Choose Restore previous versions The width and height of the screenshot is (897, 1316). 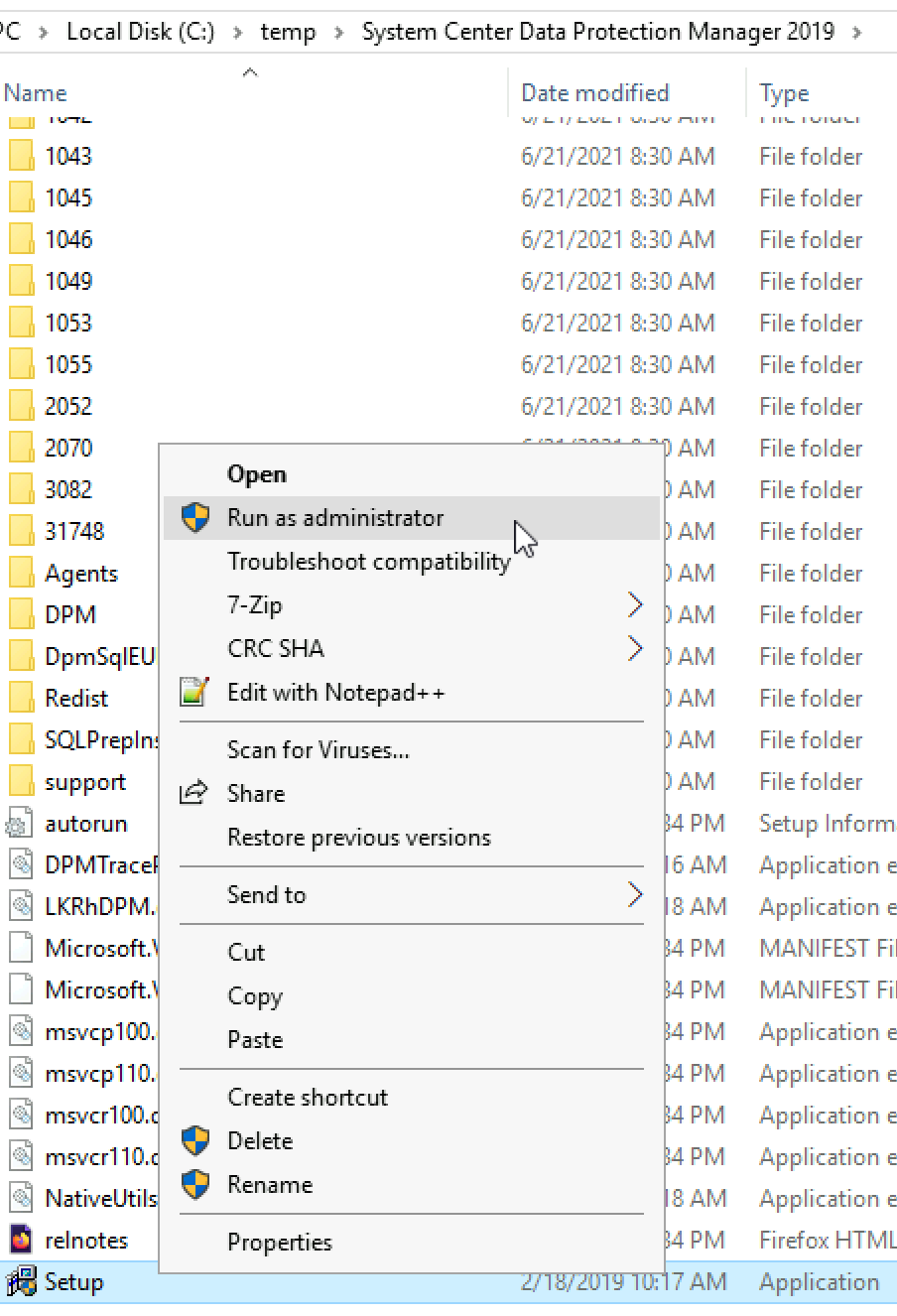(x=359, y=838)
